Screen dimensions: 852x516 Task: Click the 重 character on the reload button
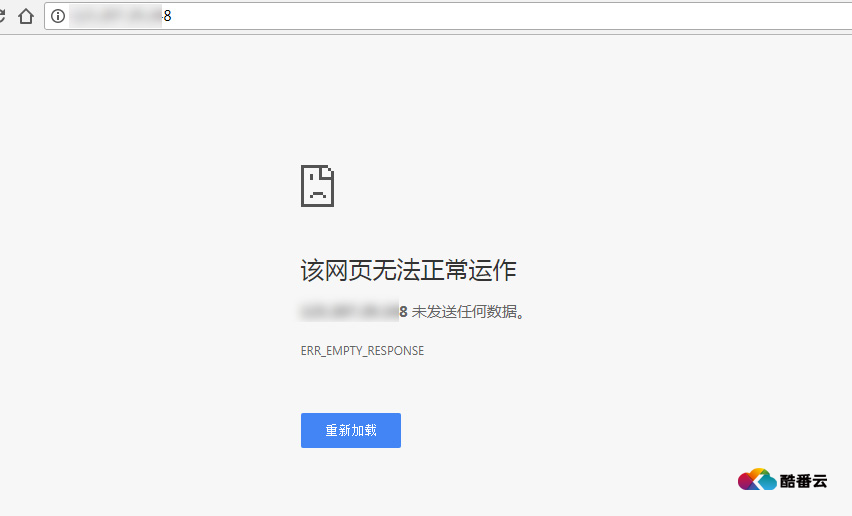tap(331, 431)
